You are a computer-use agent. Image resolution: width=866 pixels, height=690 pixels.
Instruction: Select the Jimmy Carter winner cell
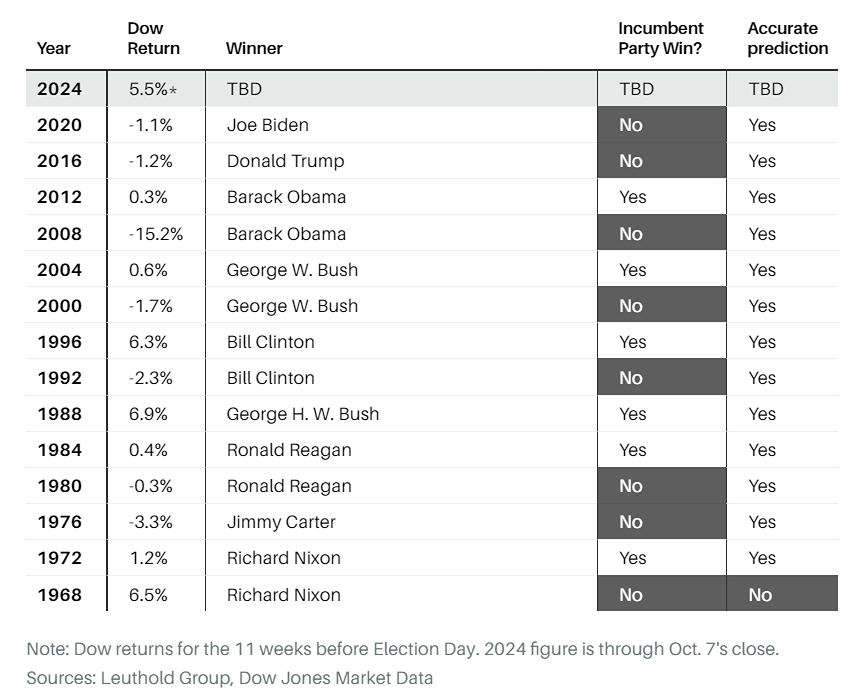point(281,522)
